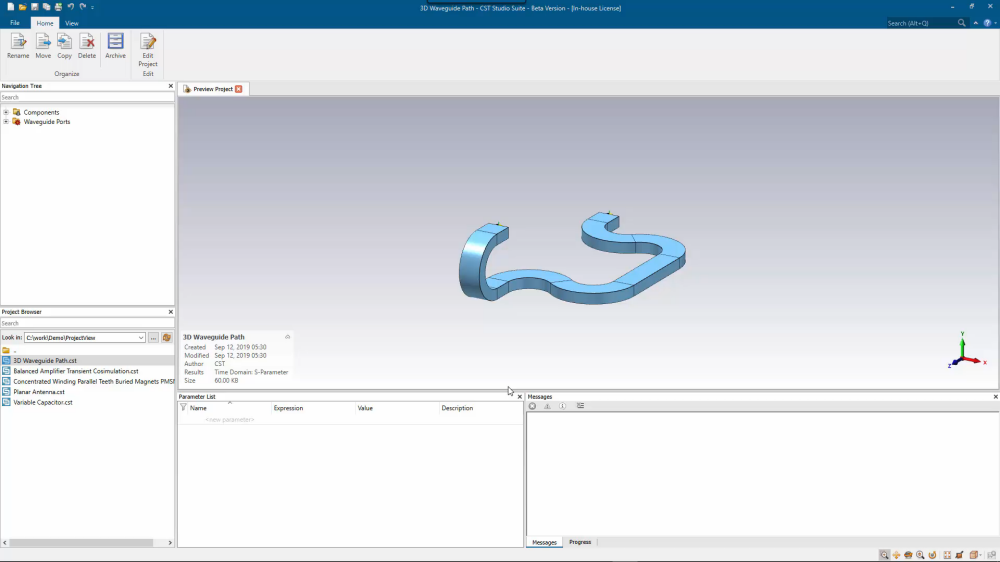The width and height of the screenshot is (1000, 562).
Task: Switch to the Progress bottom tab
Action: tap(580, 542)
